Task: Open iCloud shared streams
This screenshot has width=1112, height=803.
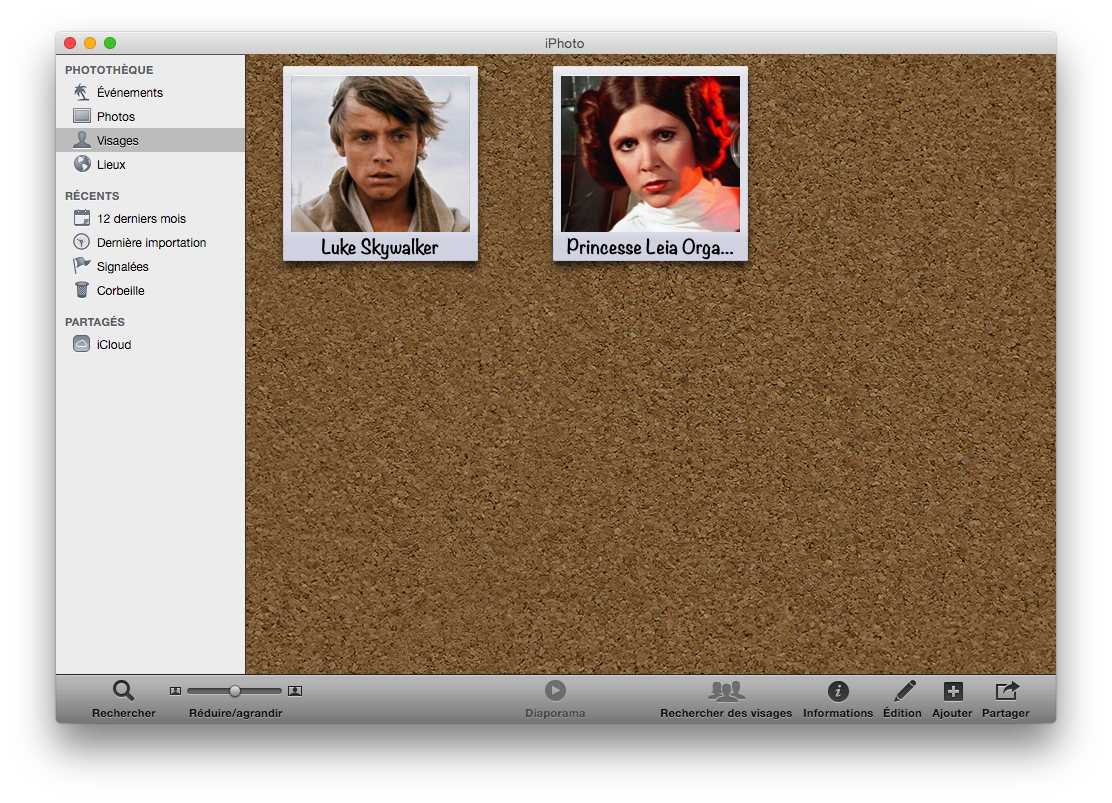Action: click(150, 345)
